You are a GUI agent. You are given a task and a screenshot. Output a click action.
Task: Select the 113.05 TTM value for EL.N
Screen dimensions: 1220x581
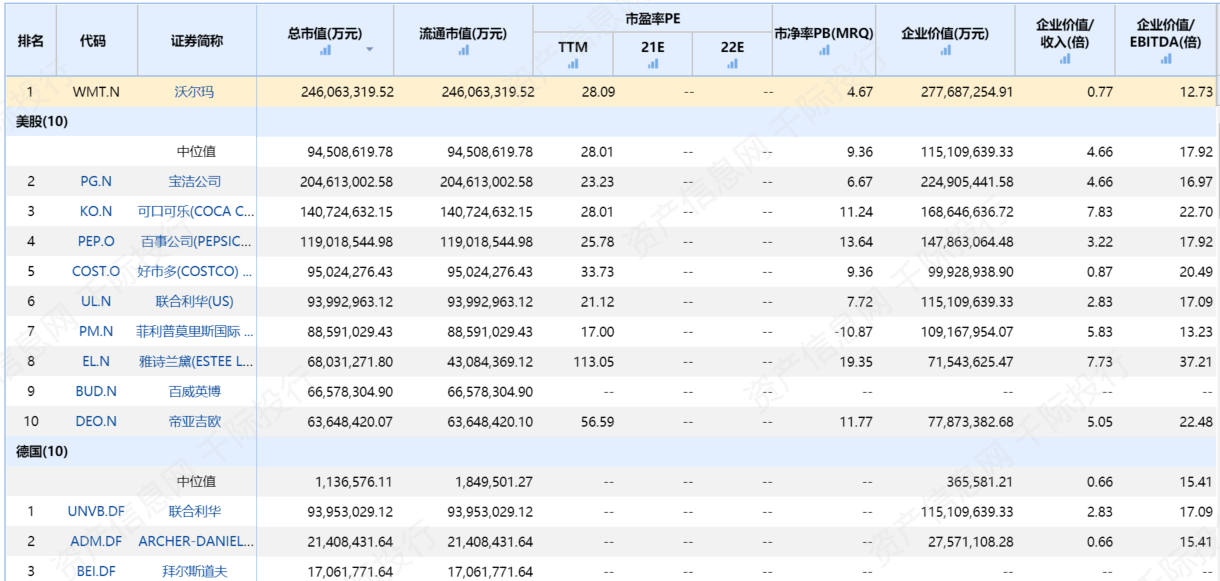[x=594, y=362]
